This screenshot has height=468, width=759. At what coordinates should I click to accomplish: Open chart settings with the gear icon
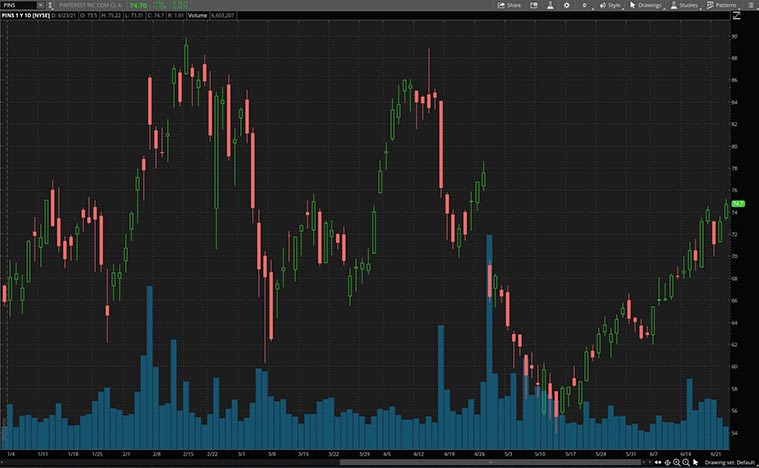coord(567,5)
